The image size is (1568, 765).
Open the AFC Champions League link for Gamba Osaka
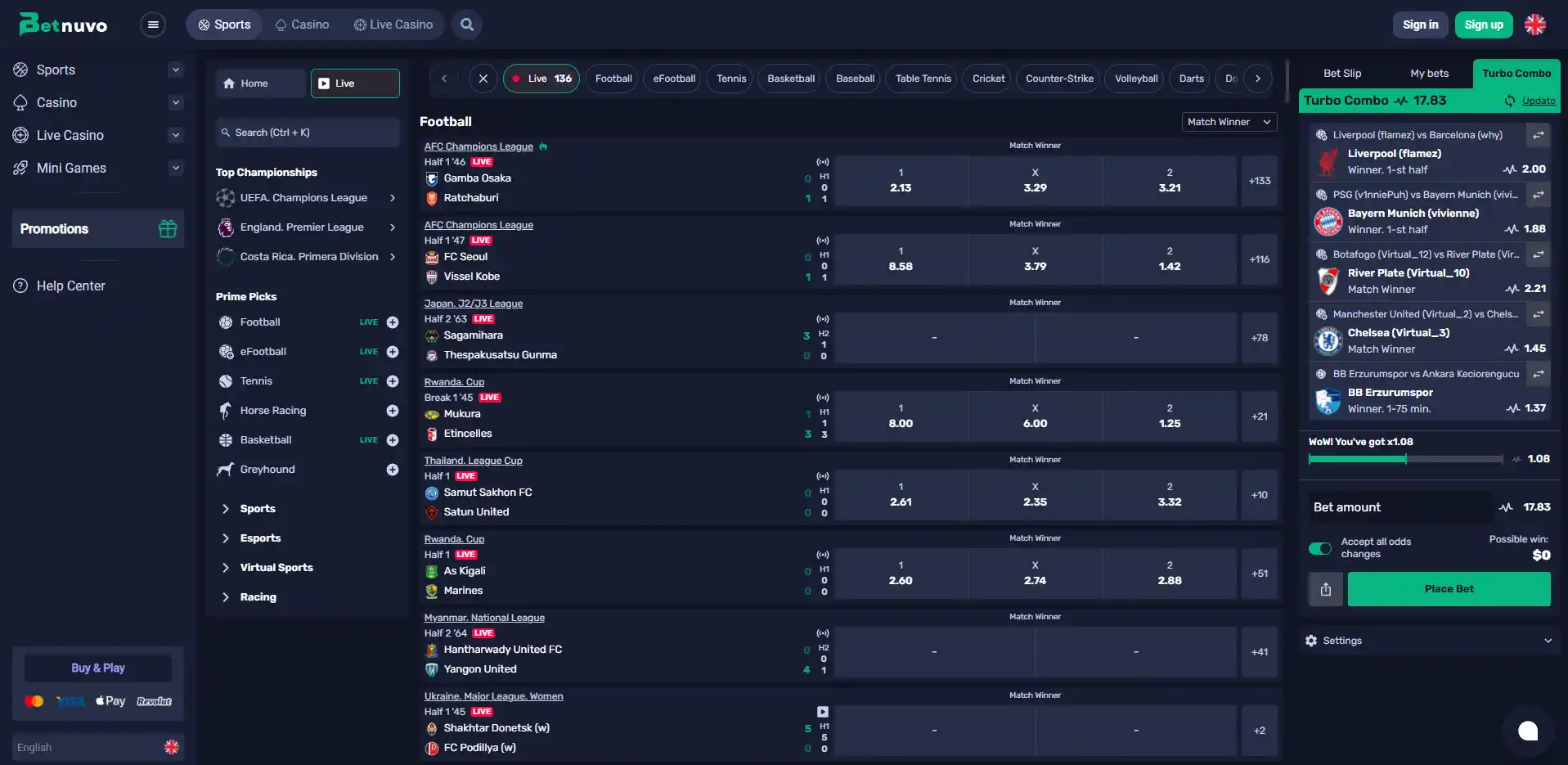478,146
